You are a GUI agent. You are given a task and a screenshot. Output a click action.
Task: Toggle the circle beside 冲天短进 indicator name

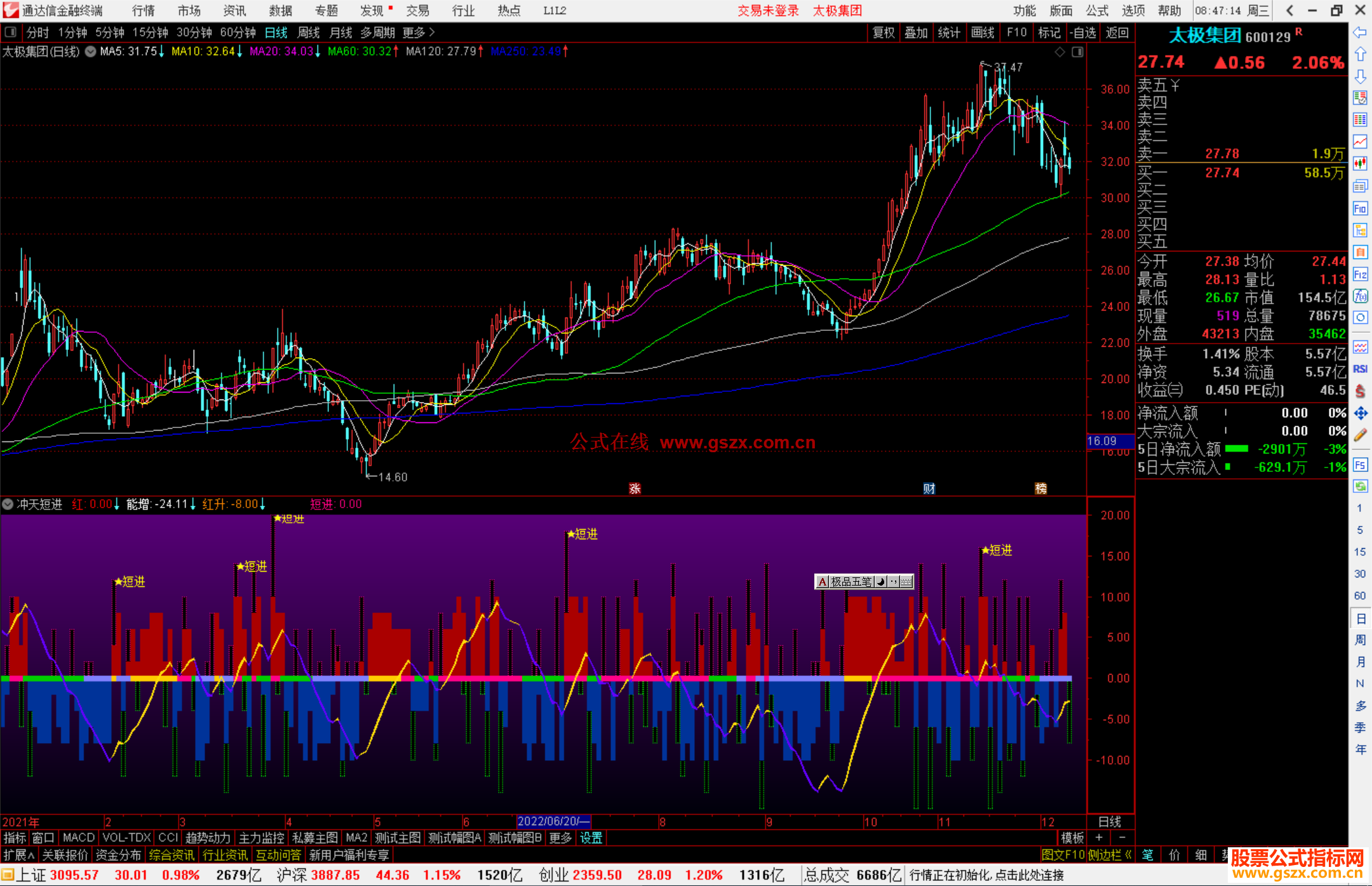8,504
